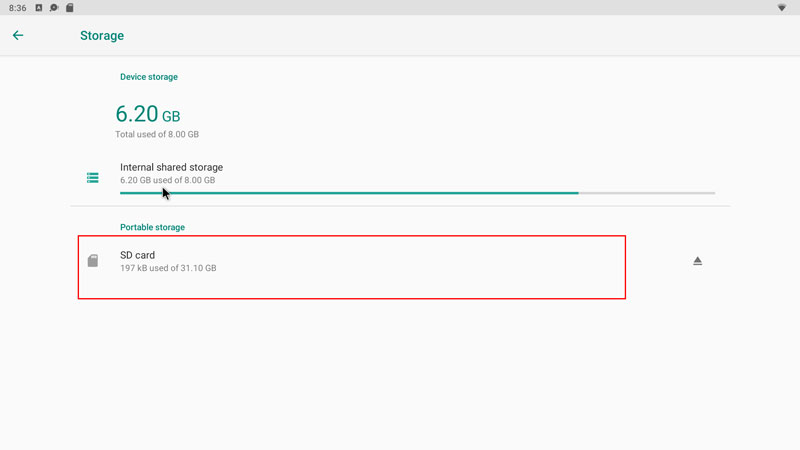Click the Storage page title
Screen dimensions: 800x450
click(102, 36)
